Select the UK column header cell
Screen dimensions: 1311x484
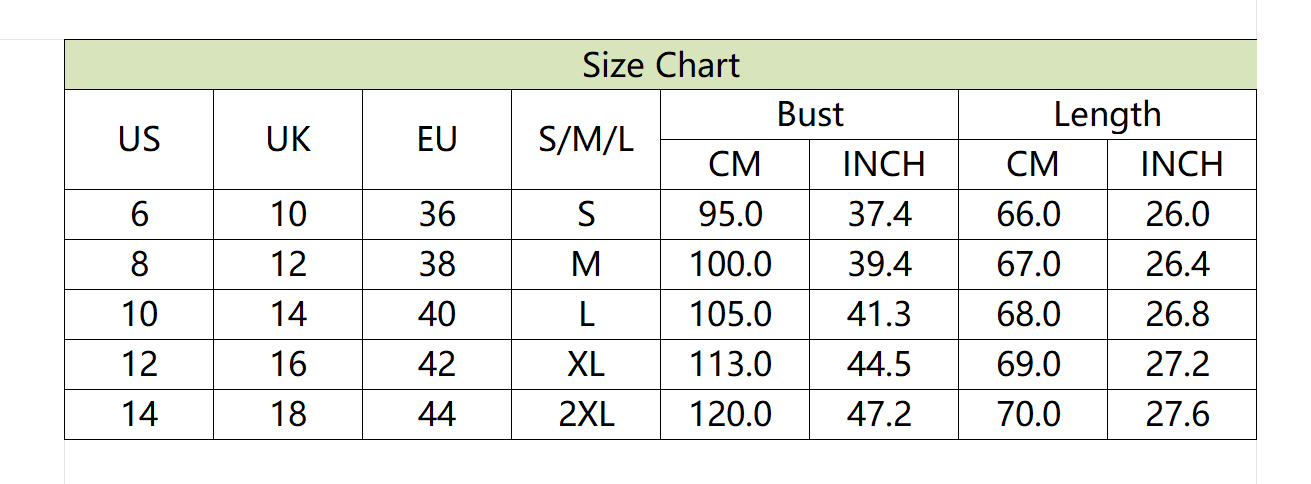point(288,139)
